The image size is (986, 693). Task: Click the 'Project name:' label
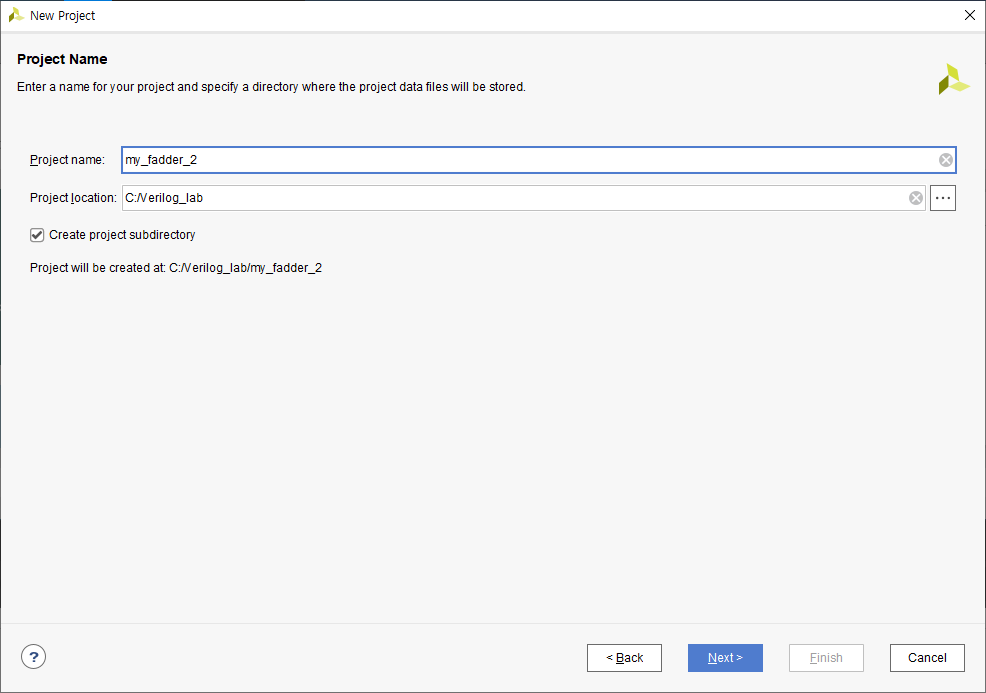pyautogui.click(x=67, y=160)
